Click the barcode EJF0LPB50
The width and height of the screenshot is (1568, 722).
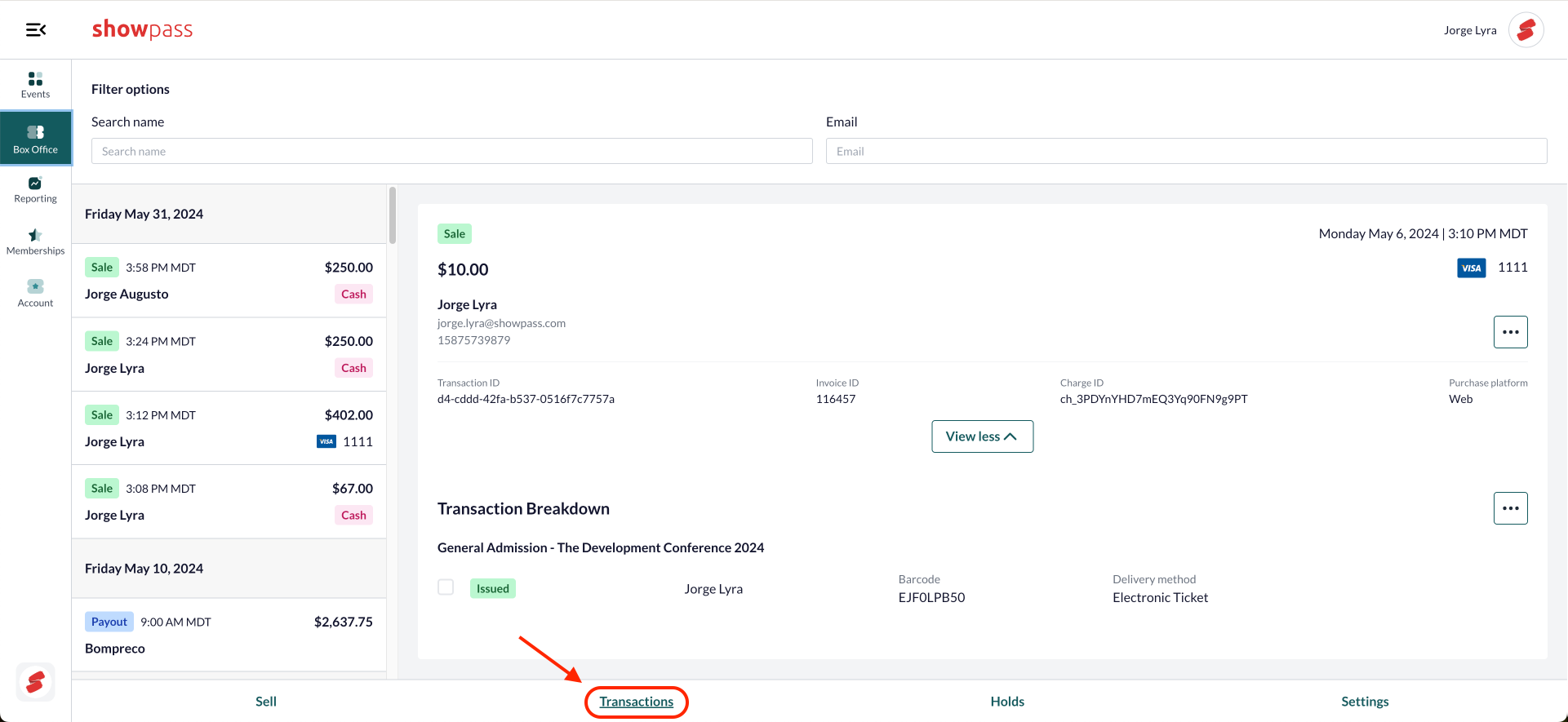(931, 597)
